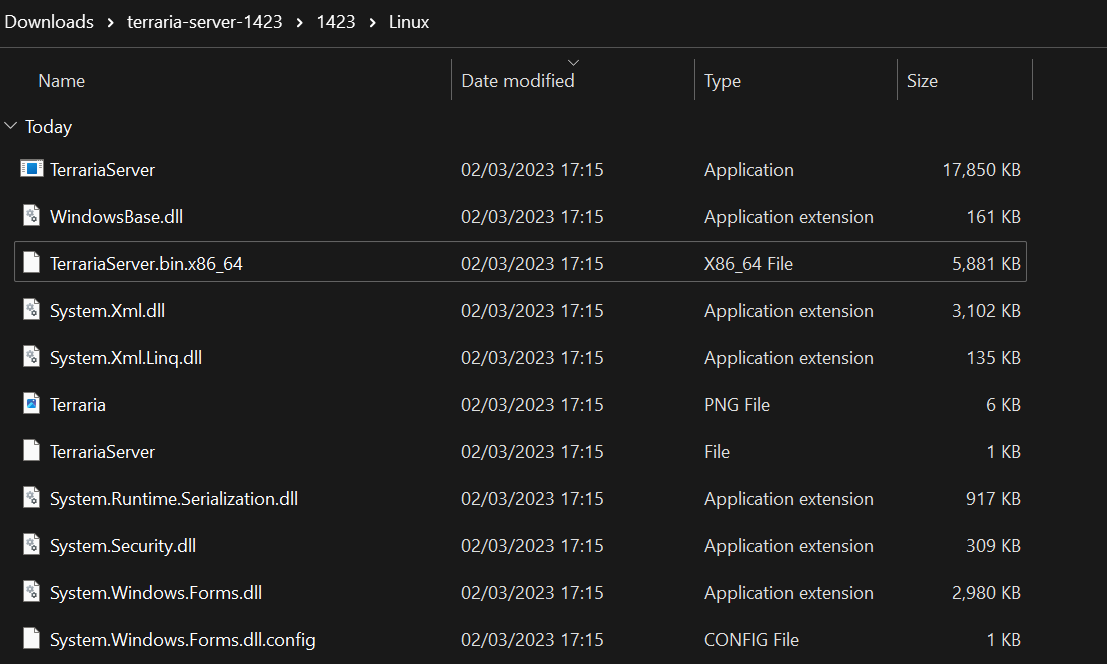This screenshot has width=1107, height=664.
Task: Select the WindowsBase.dll file icon
Action: (32, 217)
